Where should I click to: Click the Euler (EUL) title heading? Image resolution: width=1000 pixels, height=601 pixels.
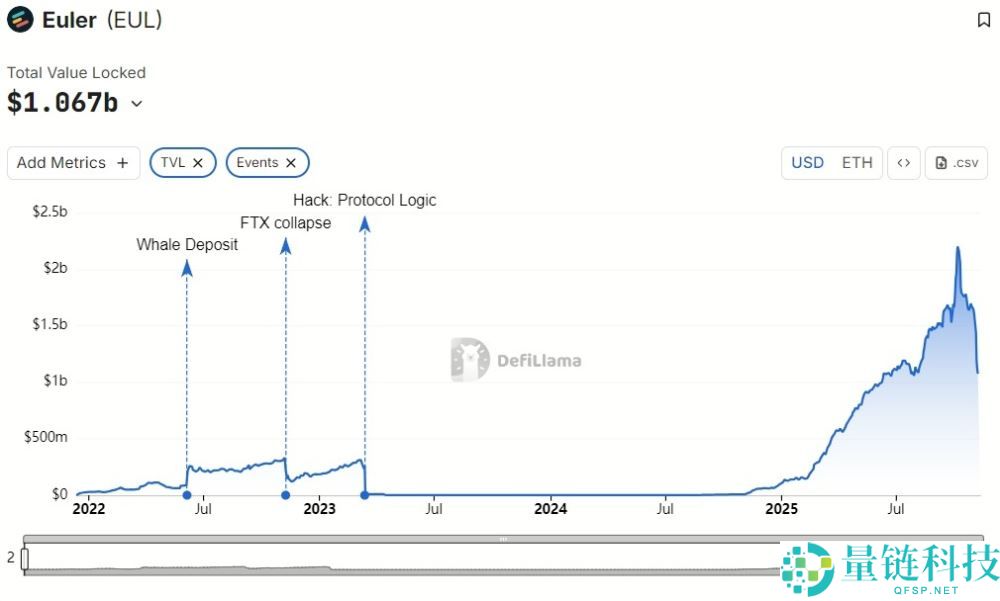click(x=100, y=19)
